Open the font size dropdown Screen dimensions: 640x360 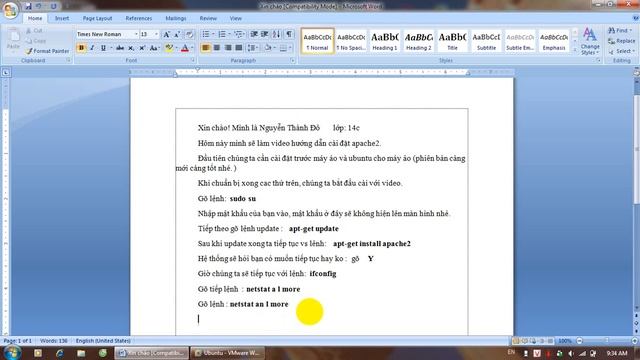(x=156, y=35)
